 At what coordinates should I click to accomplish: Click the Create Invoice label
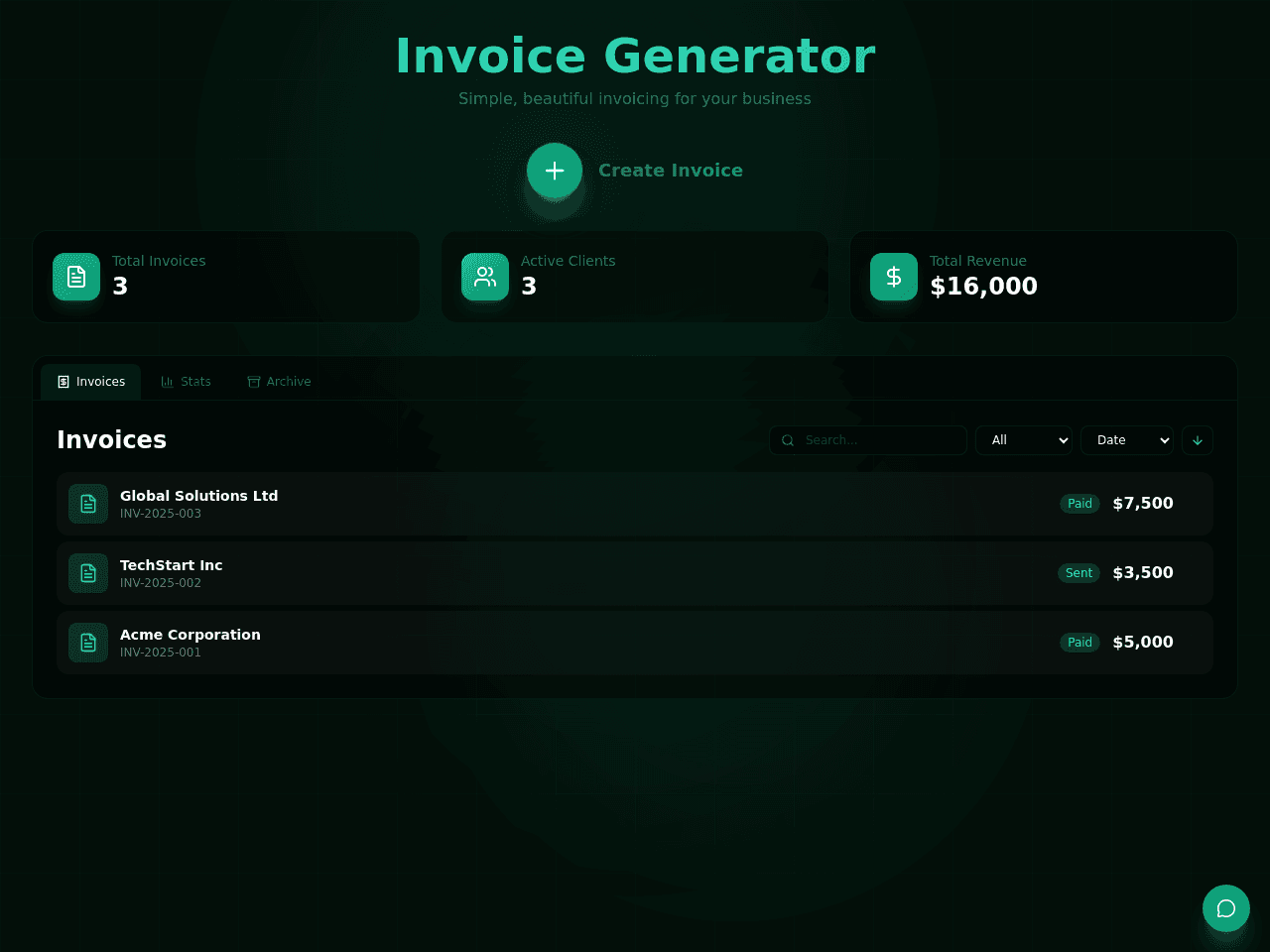click(x=671, y=171)
